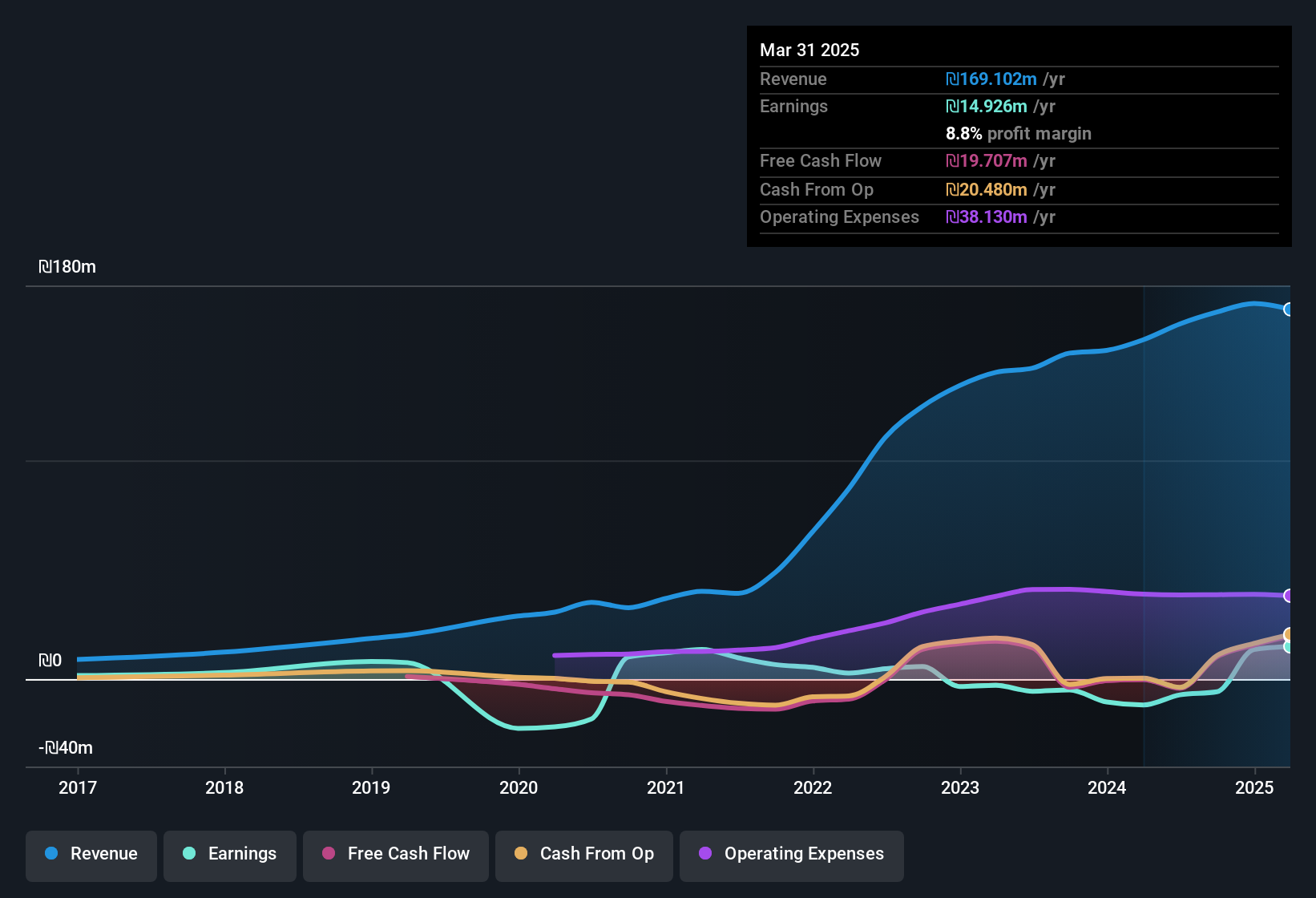Click the blue Revenue endpoint marker
This screenshot has width=1316, height=898.
tap(1288, 309)
